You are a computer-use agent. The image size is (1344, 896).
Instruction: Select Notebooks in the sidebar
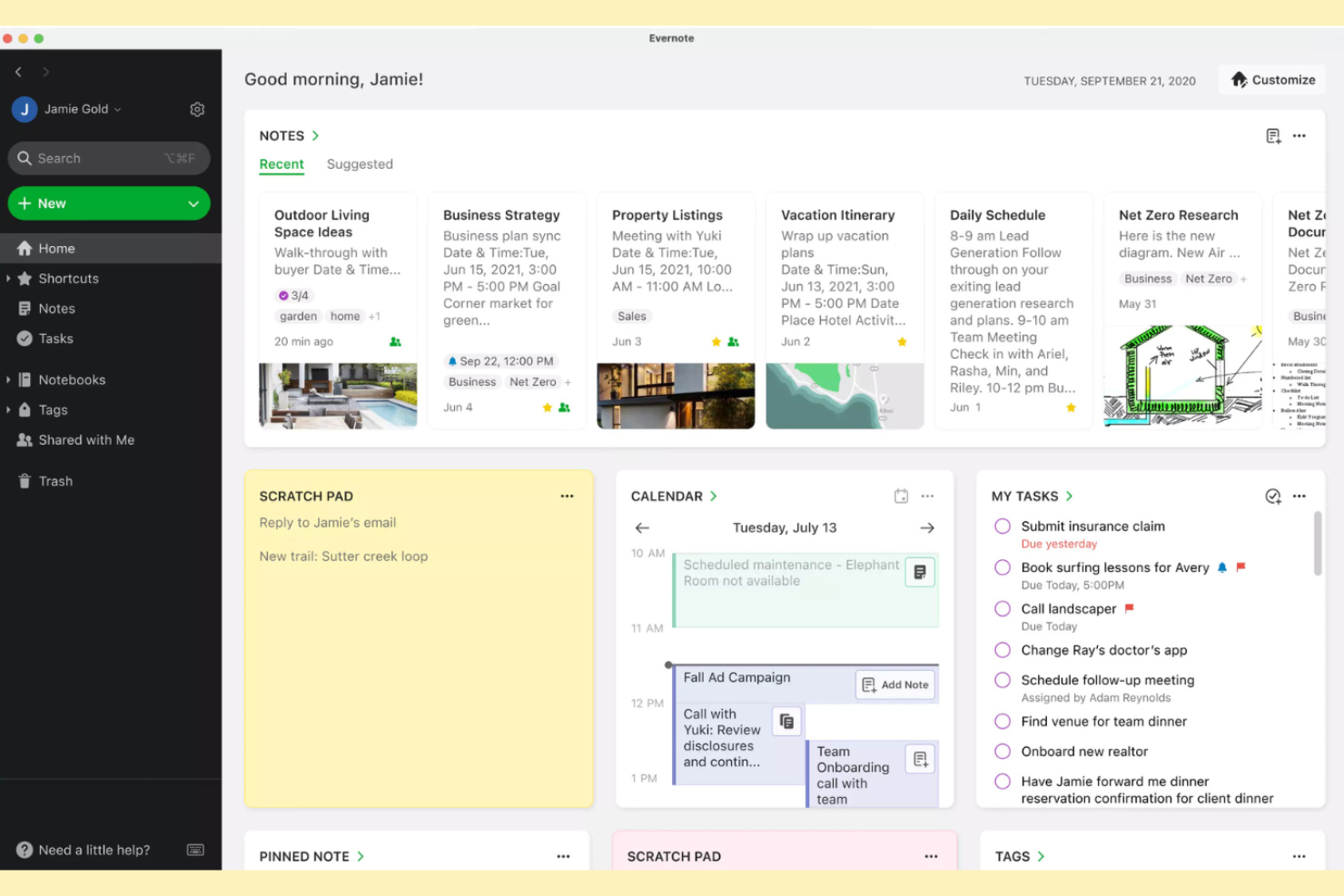pyautogui.click(x=72, y=379)
